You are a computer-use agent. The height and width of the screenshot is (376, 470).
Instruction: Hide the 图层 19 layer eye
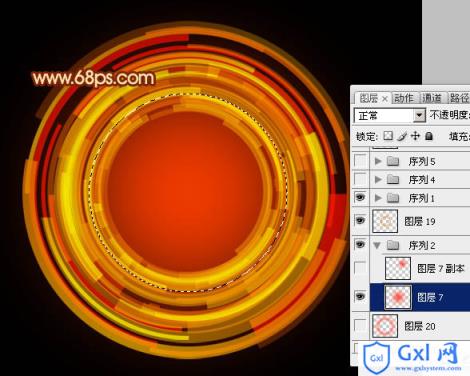click(x=360, y=220)
